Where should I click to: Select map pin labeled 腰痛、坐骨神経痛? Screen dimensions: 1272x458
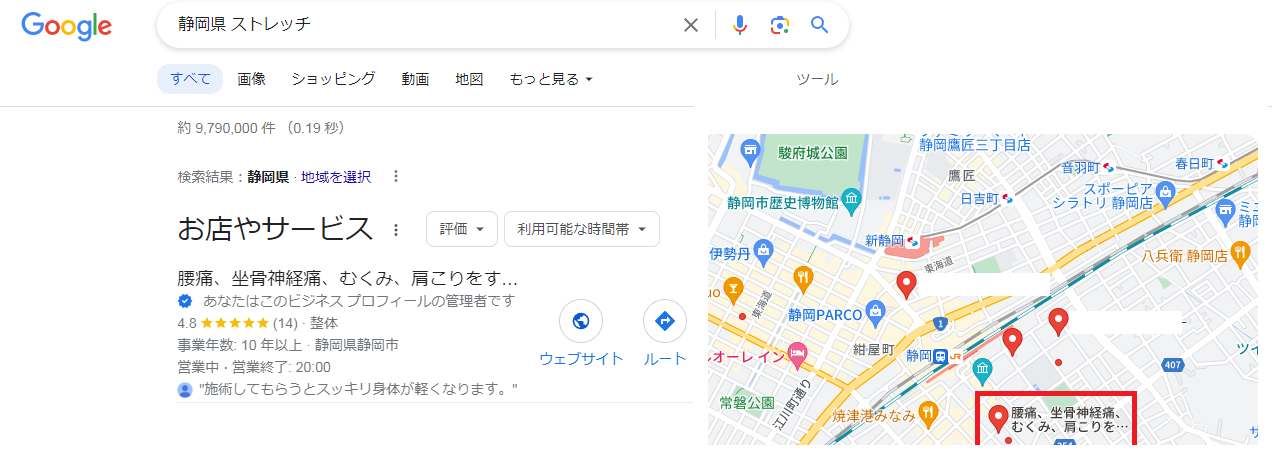pyautogui.click(x=997, y=418)
